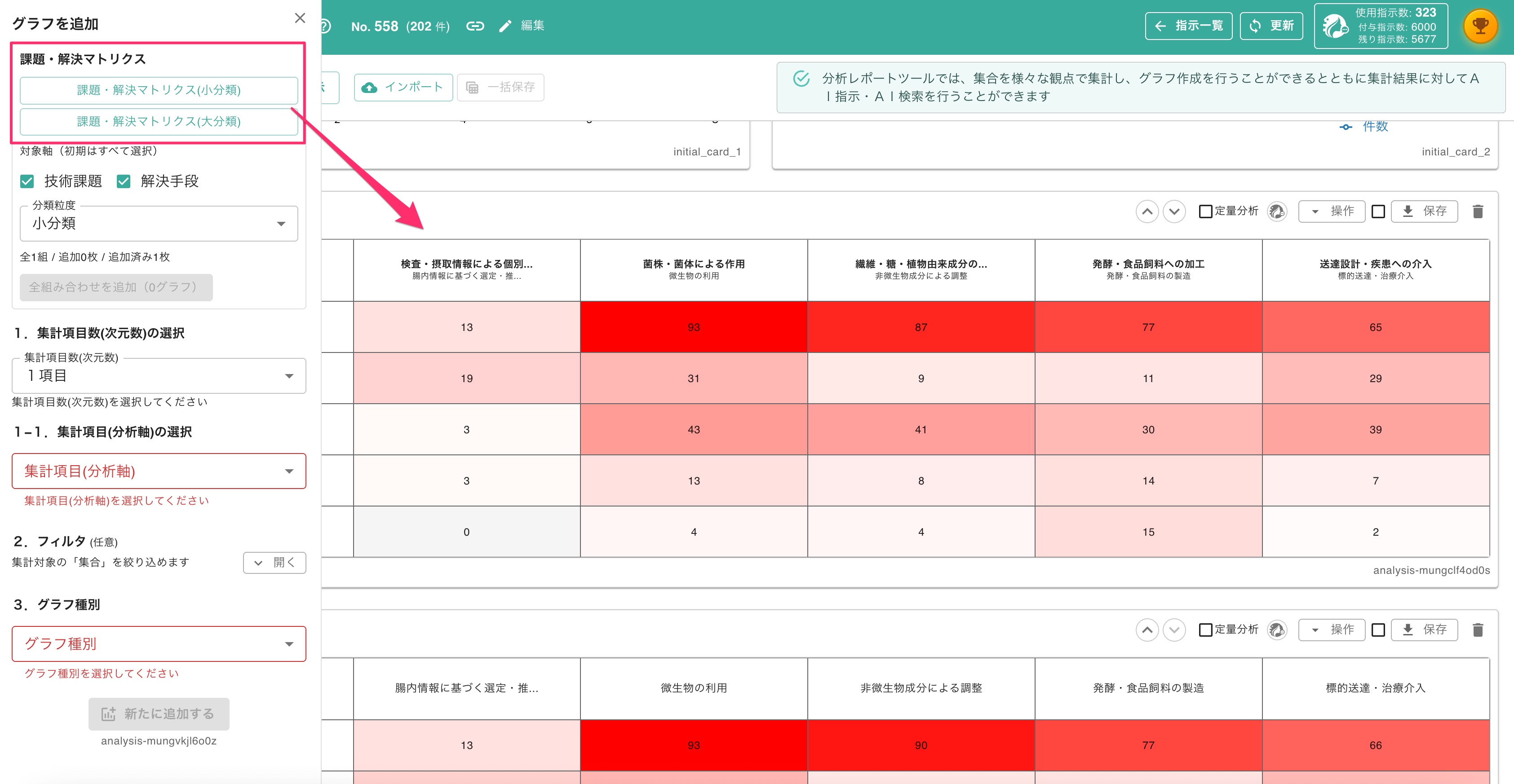Save first matrix with 保存
1514x784 pixels.
click(1424, 211)
